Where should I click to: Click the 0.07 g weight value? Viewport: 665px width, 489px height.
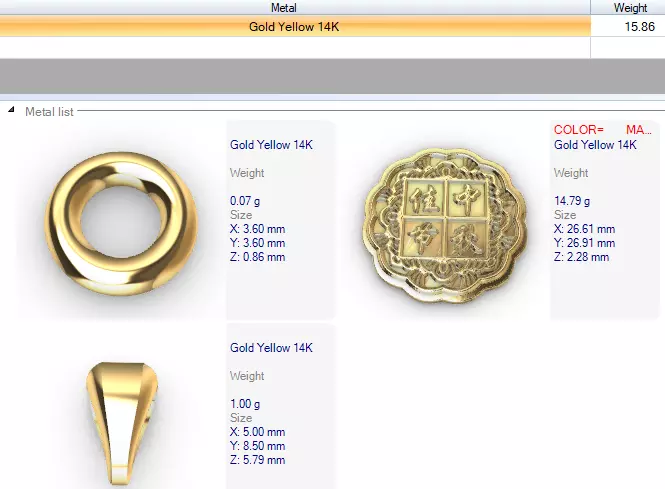click(x=245, y=201)
